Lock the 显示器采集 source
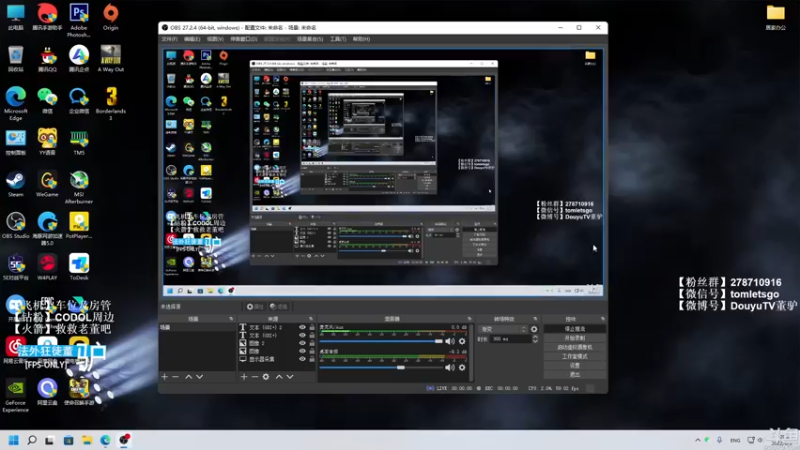This screenshot has width=800, height=450. point(312,359)
